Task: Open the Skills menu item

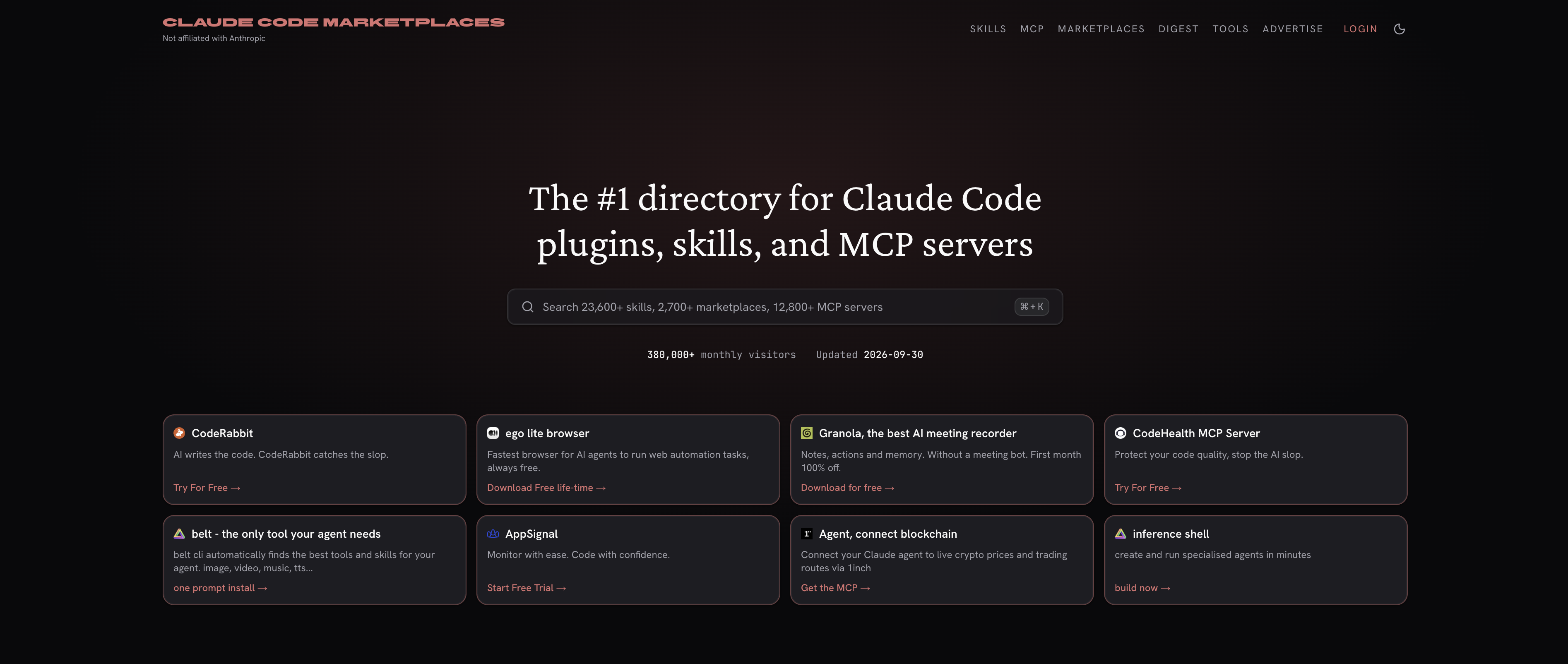Action: click(988, 29)
